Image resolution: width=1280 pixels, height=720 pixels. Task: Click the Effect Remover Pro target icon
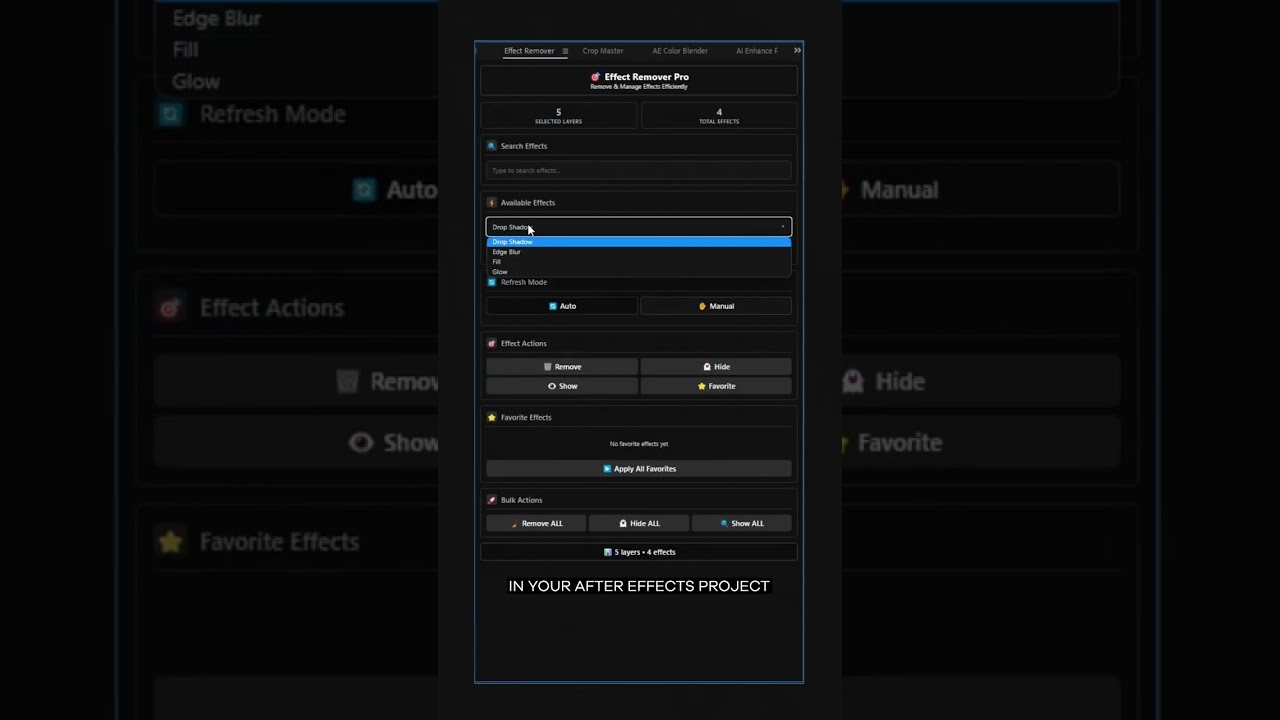(595, 77)
